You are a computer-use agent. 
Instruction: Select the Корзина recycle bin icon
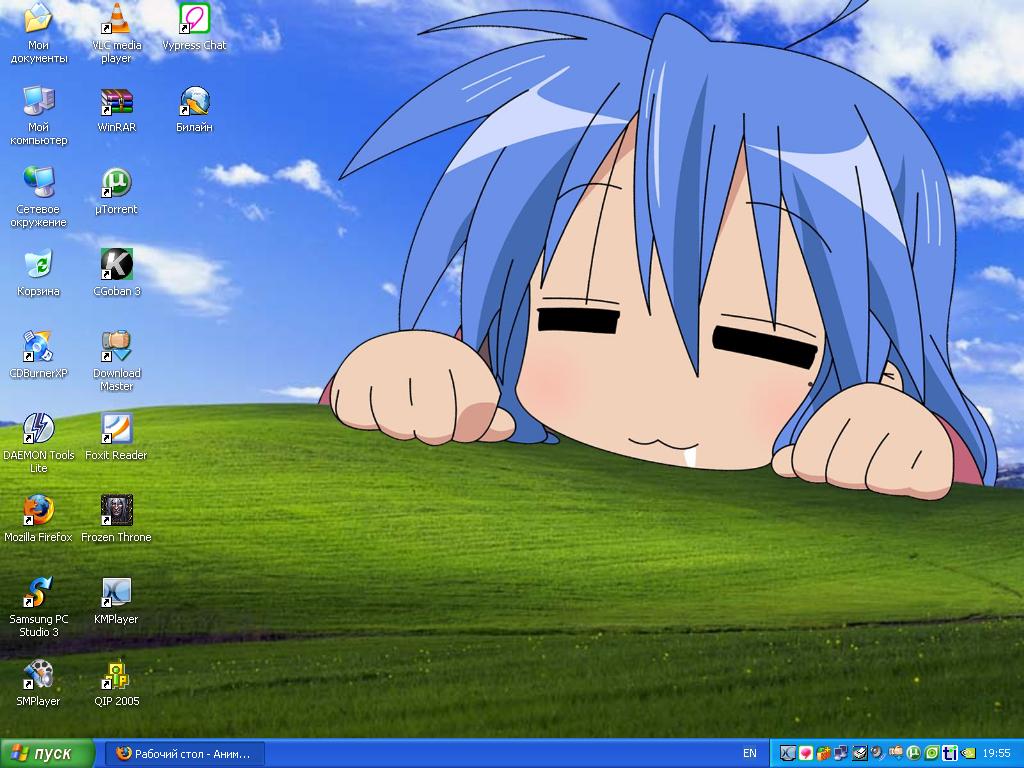coord(39,273)
